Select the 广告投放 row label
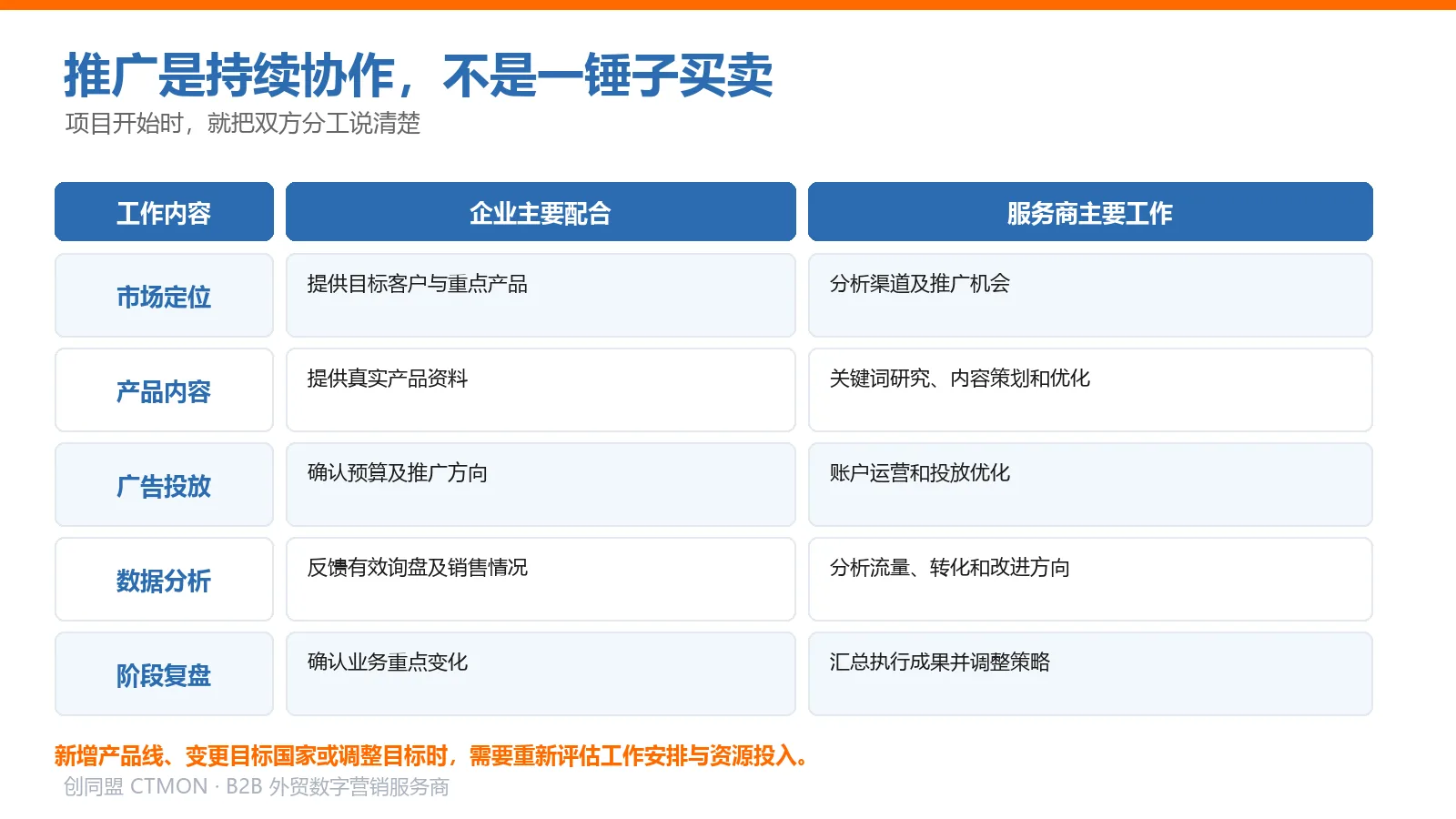The width and height of the screenshot is (1456, 819). point(164,485)
